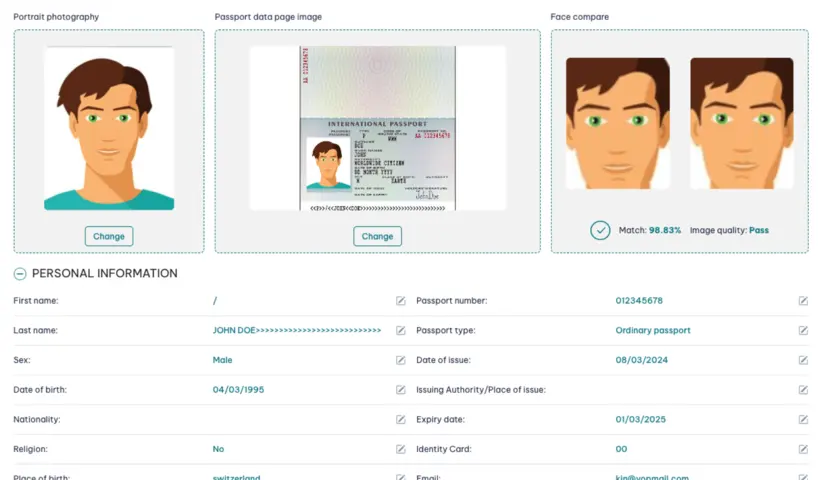Image resolution: width=830 pixels, height=480 pixels.
Task: Click the face match checkmark icon
Action: pos(600,230)
